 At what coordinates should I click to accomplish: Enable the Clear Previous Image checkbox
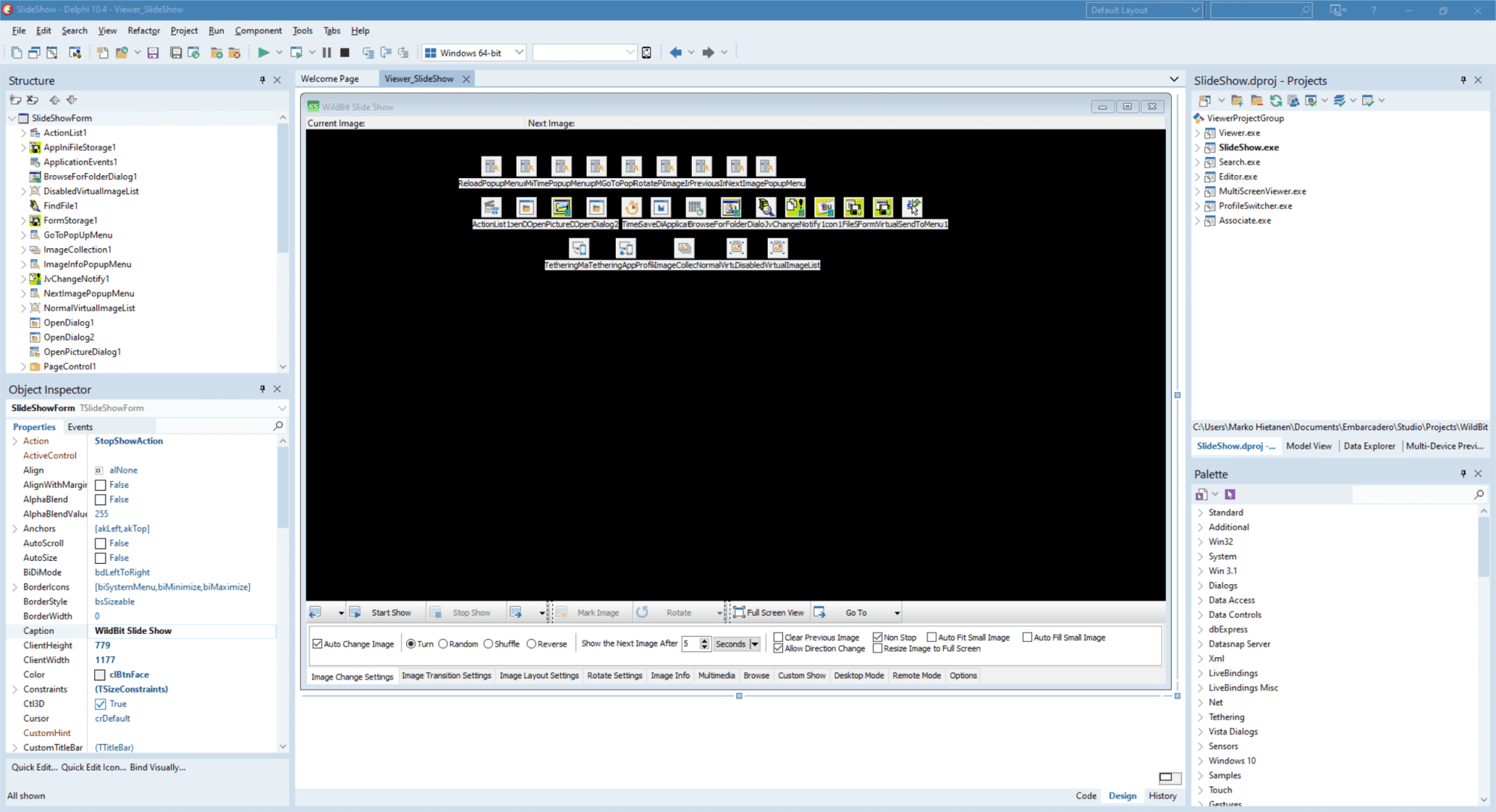[x=778, y=638]
